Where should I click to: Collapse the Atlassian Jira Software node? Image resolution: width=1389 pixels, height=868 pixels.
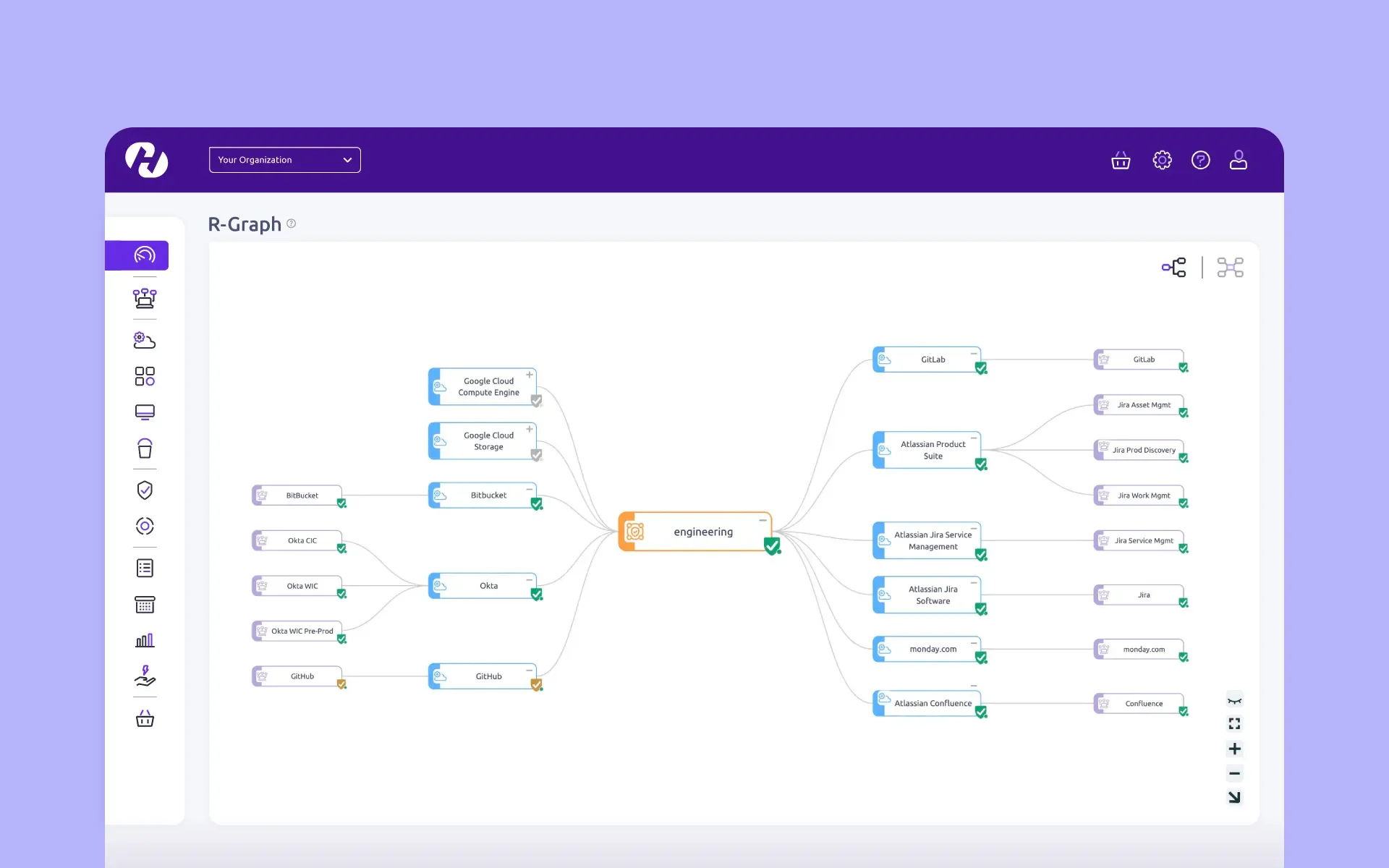pos(974,583)
